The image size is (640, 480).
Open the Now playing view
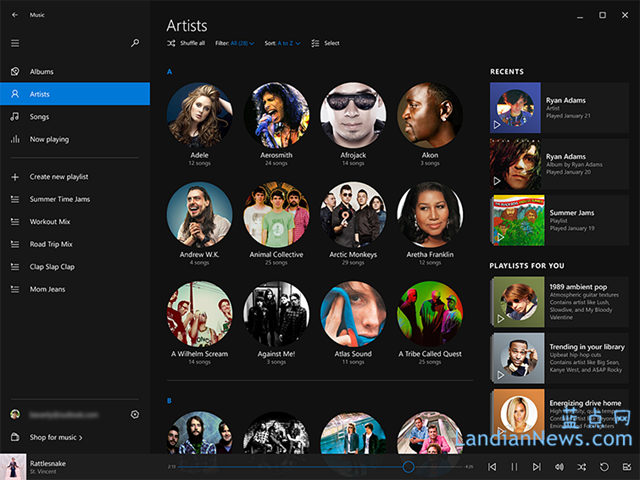pos(75,139)
